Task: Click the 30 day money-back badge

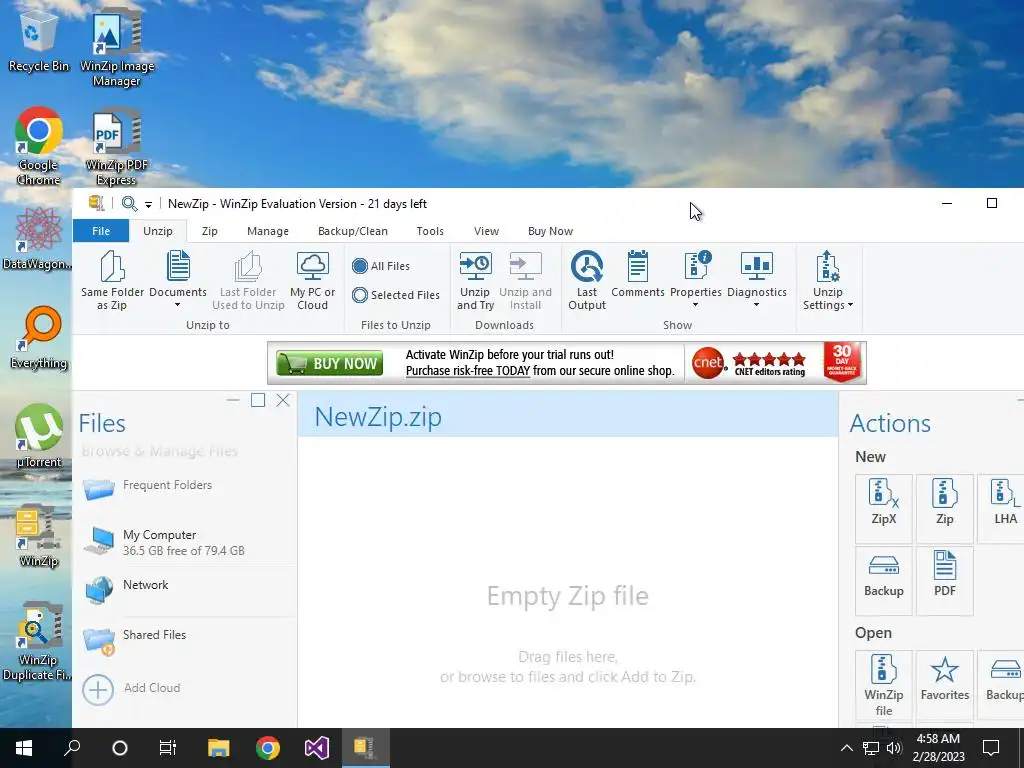Action: tap(842, 362)
